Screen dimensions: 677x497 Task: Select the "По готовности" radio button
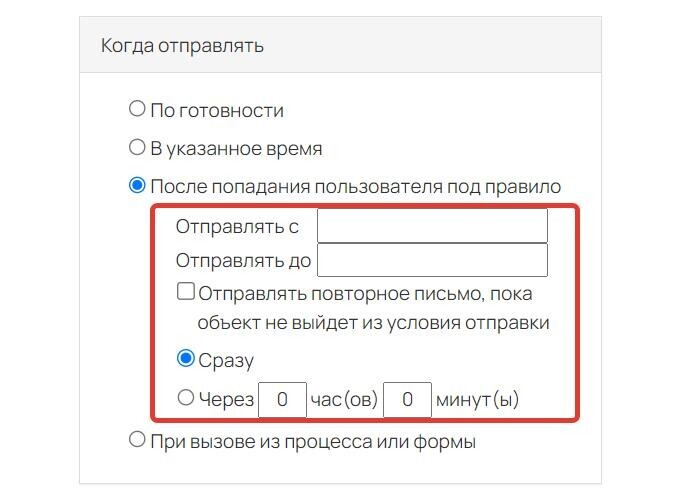click(137, 108)
